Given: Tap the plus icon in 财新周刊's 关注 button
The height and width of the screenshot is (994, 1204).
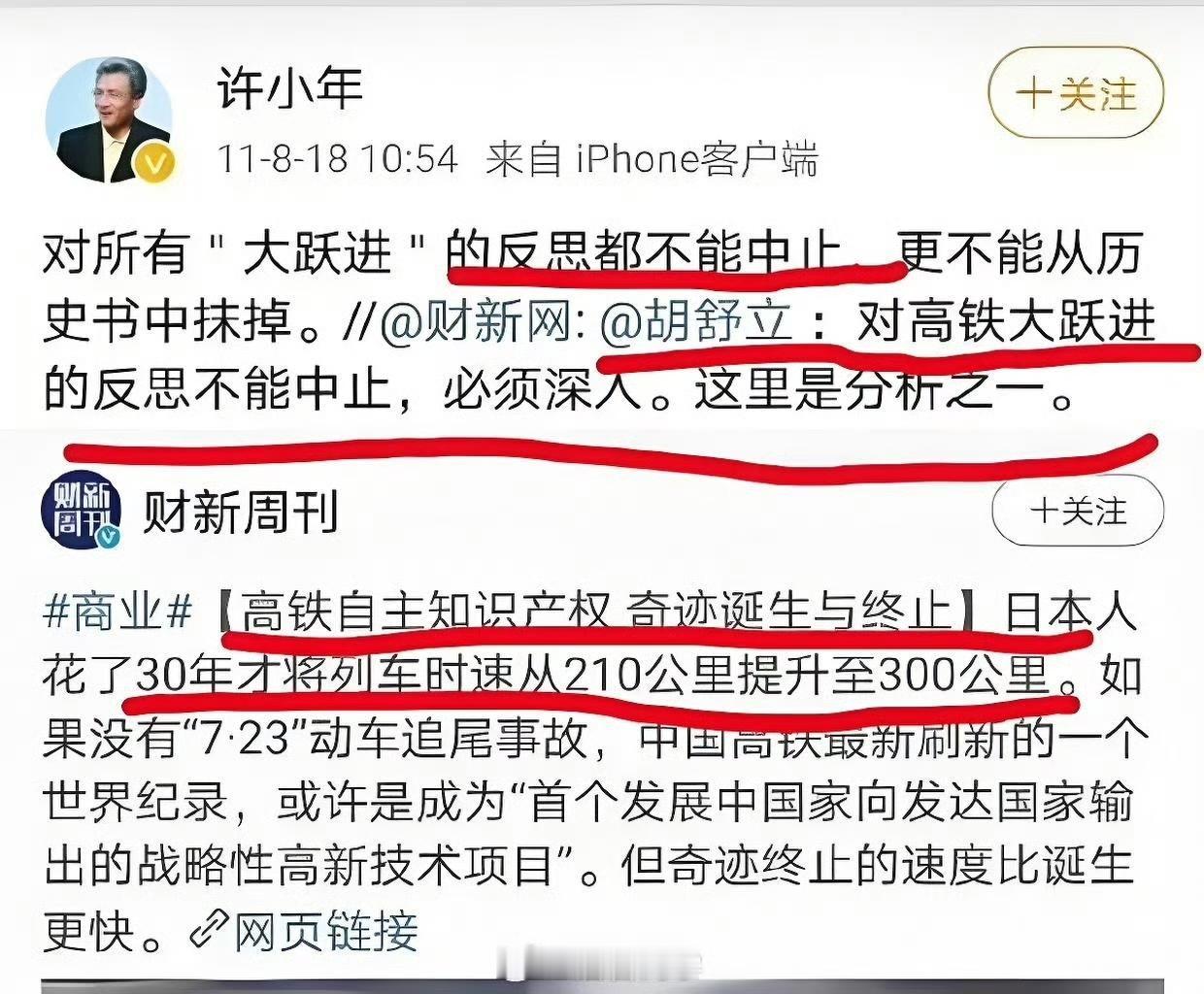Looking at the screenshot, I should tap(1046, 512).
